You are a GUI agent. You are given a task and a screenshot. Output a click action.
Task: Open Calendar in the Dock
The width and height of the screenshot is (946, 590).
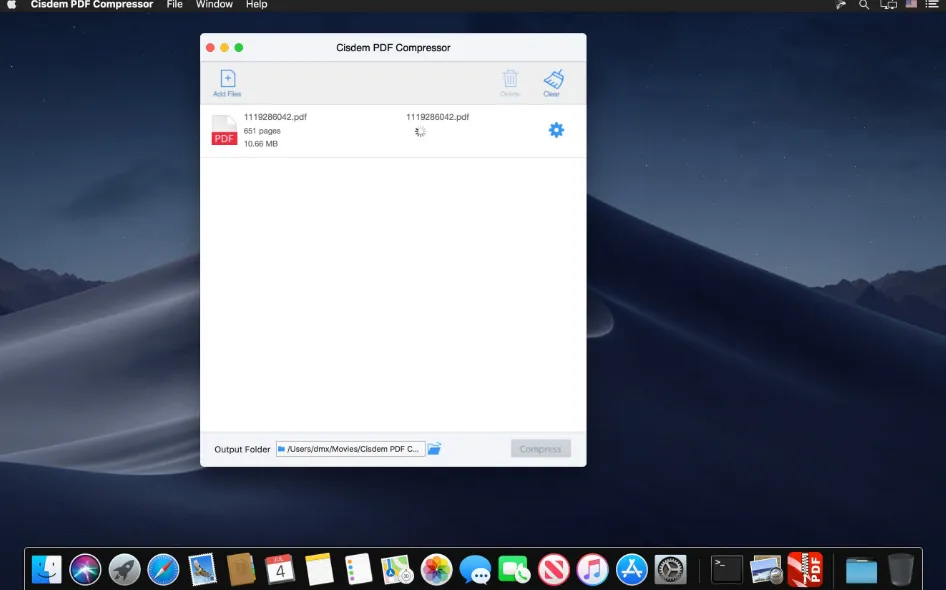click(x=280, y=569)
